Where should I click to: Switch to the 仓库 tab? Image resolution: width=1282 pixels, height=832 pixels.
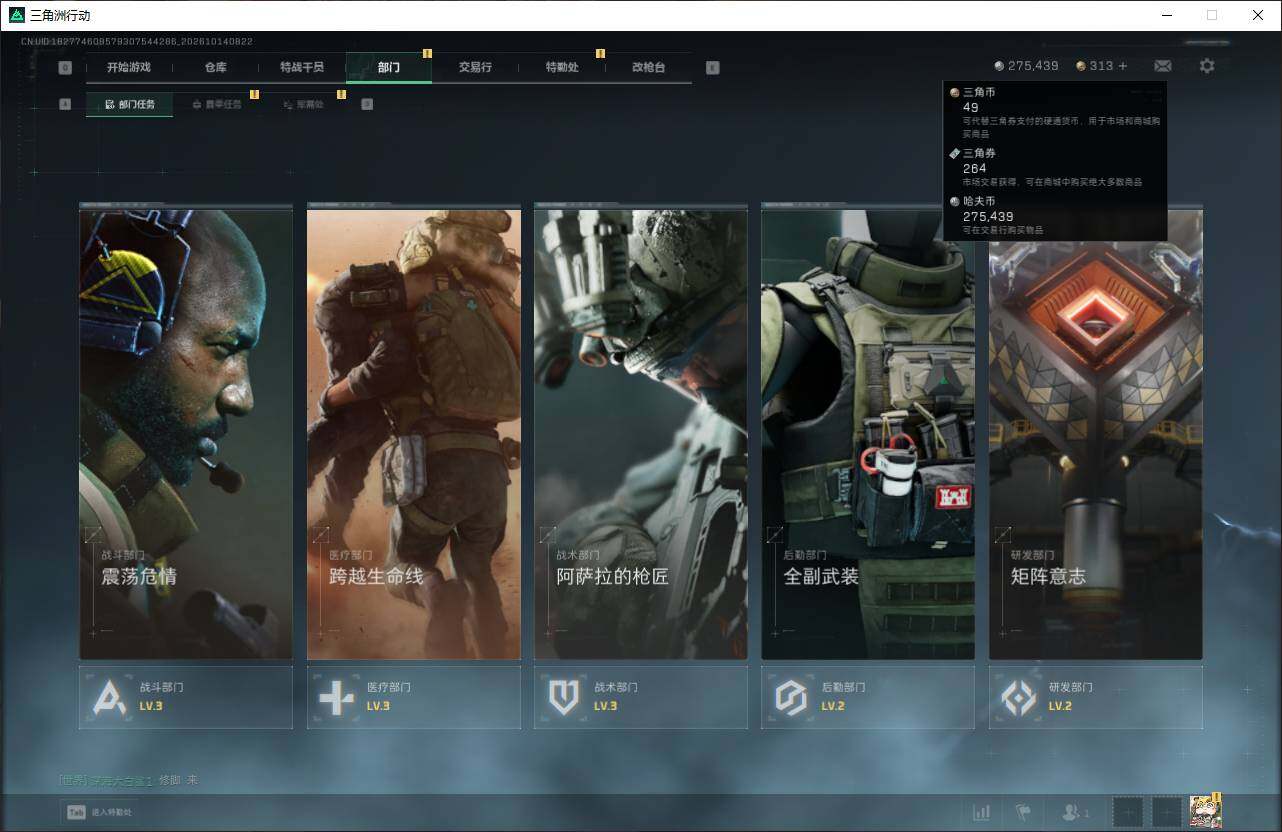[216, 67]
